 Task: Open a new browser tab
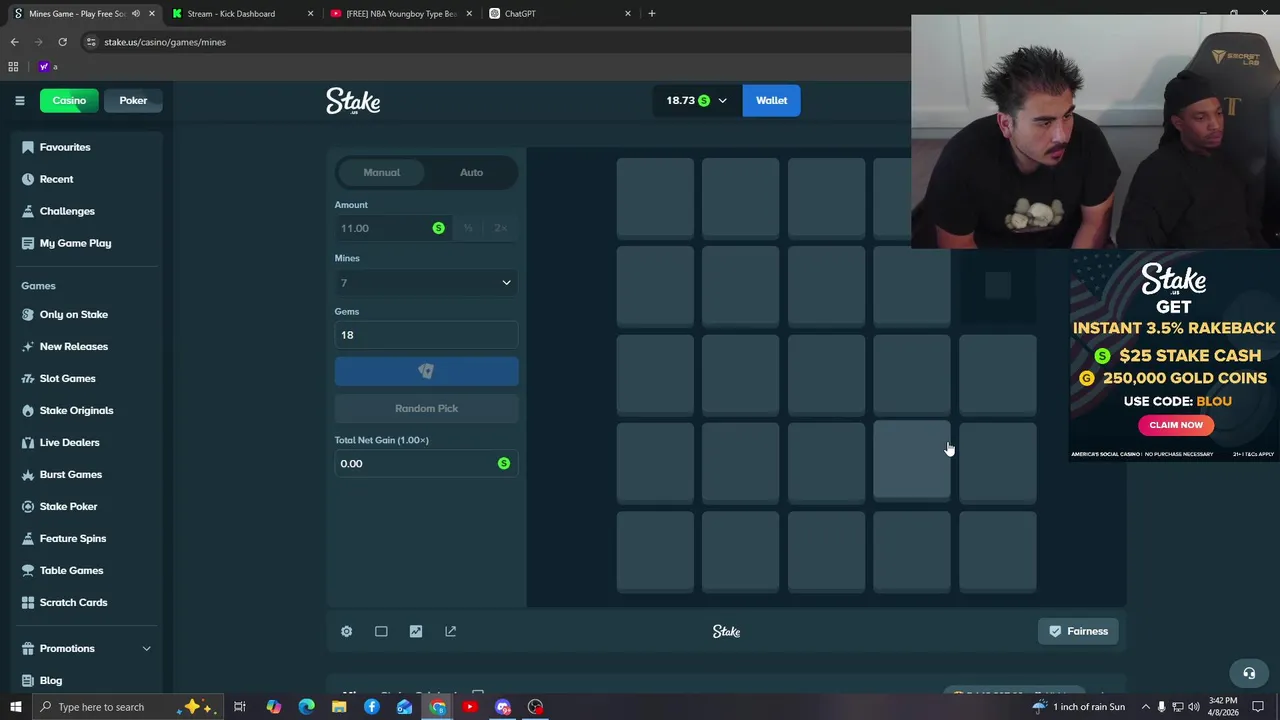[x=652, y=14]
